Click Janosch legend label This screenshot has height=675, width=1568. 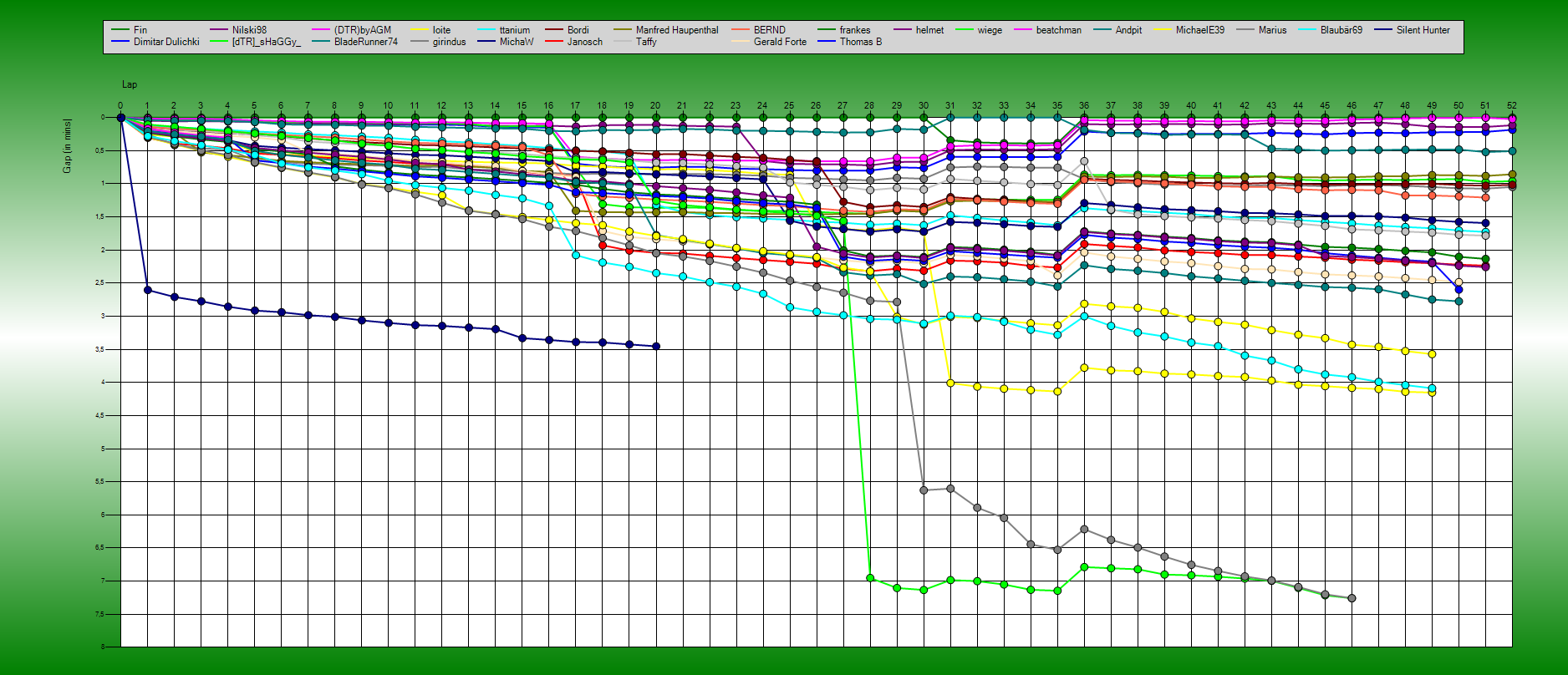point(584,42)
